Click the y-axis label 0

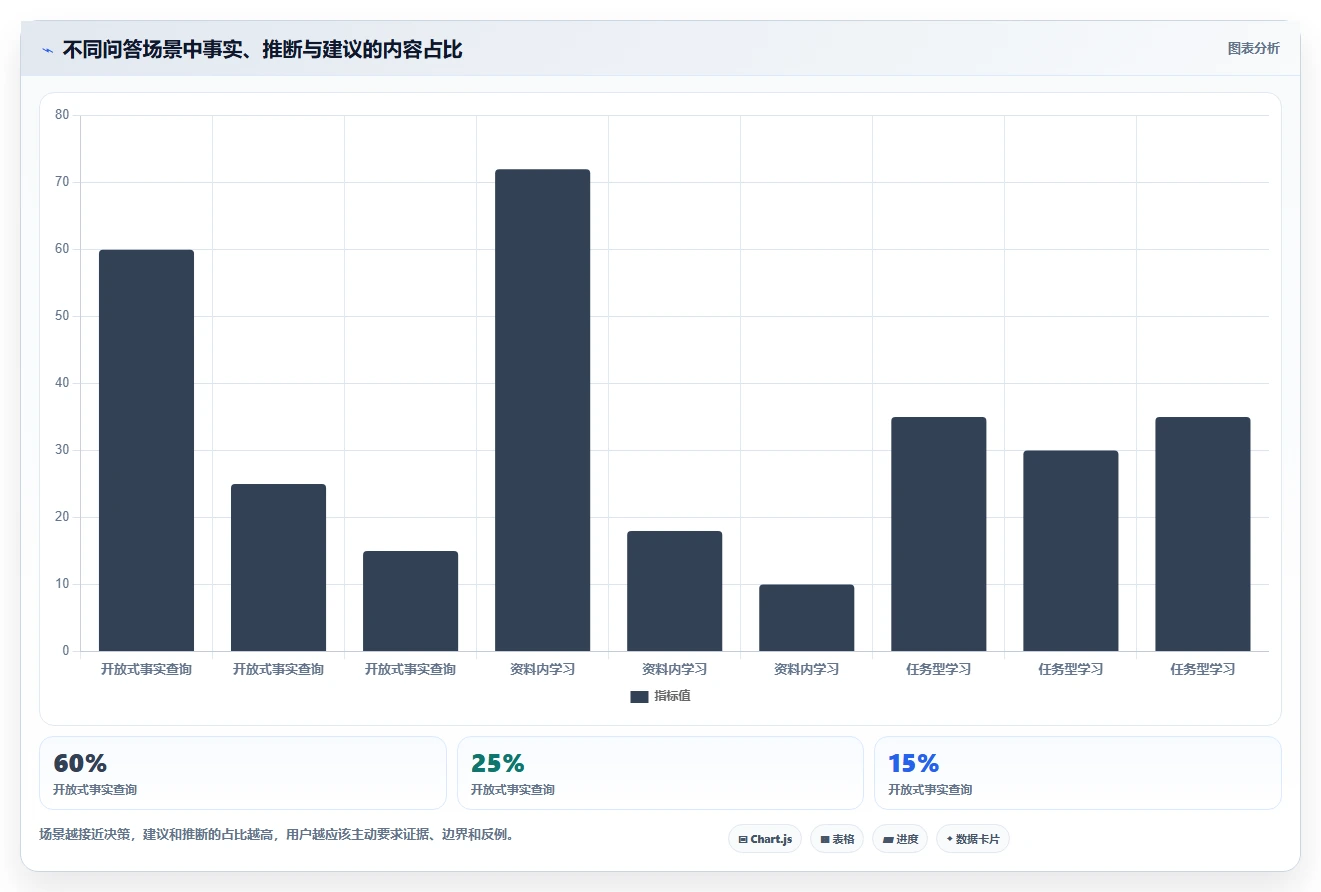(x=66, y=651)
